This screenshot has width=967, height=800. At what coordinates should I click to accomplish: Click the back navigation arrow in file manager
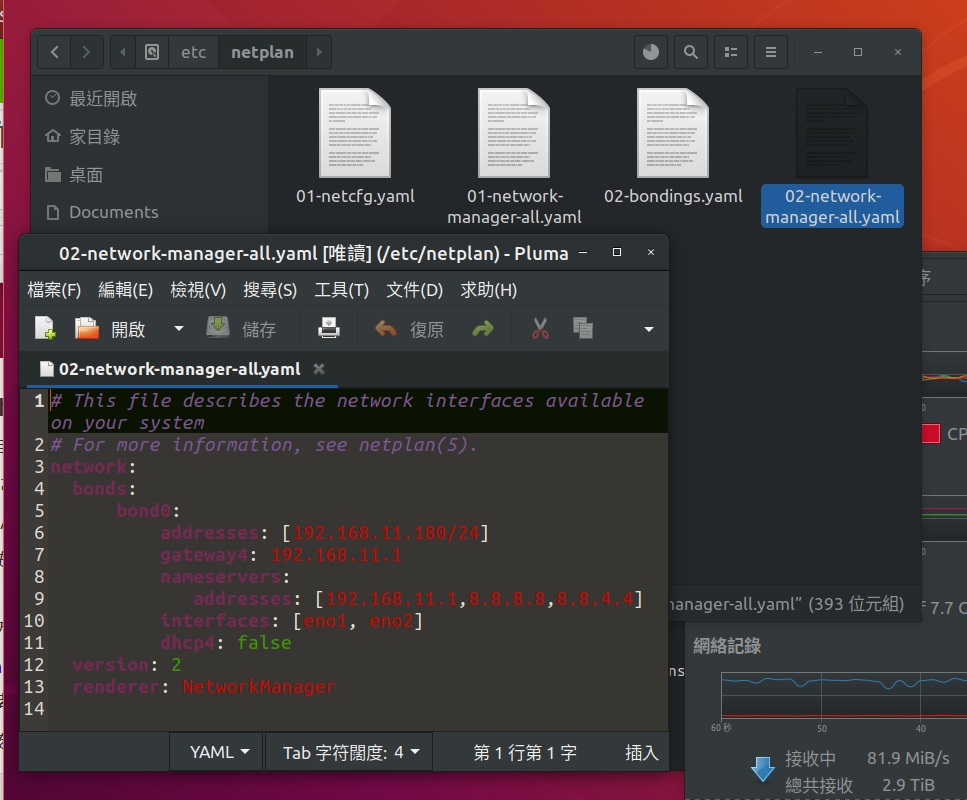pyautogui.click(x=54, y=52)
